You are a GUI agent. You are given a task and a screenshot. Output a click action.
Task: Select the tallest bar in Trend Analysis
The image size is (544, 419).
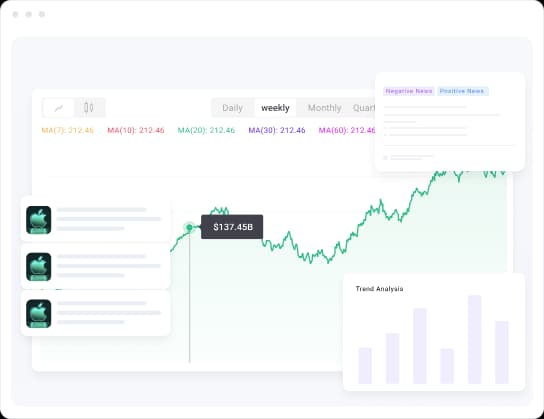point(475,340)
